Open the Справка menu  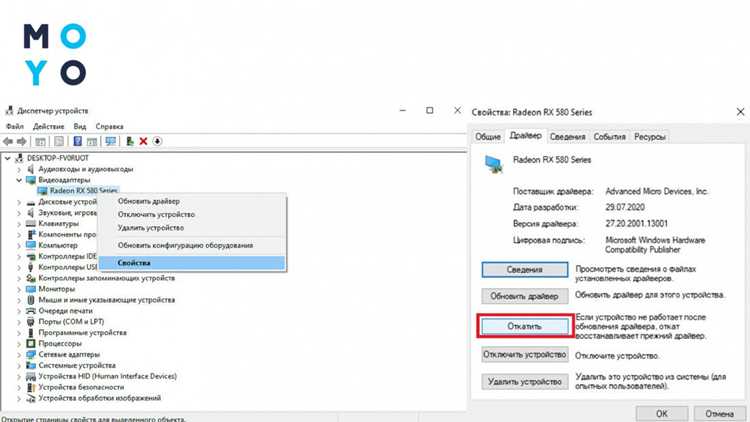(109, 126)
